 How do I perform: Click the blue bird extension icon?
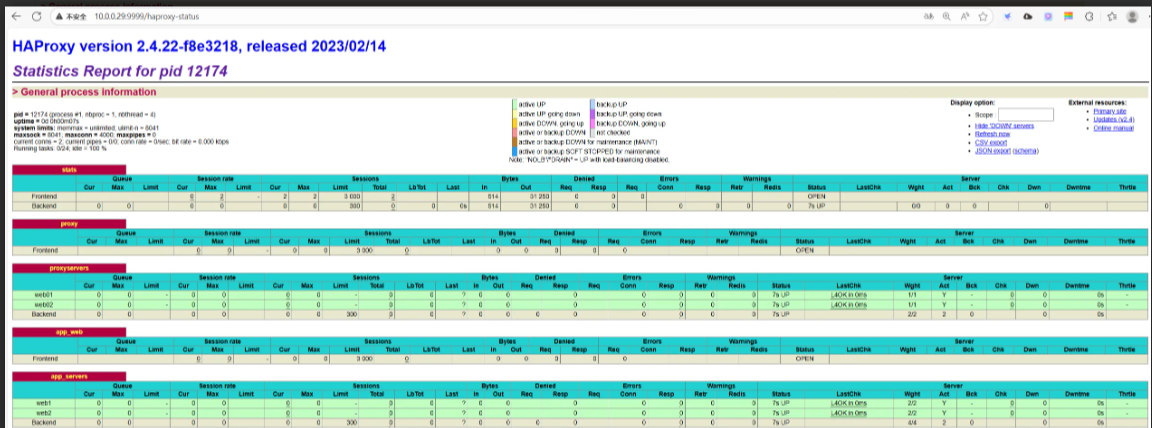(x=1008, y=16)
